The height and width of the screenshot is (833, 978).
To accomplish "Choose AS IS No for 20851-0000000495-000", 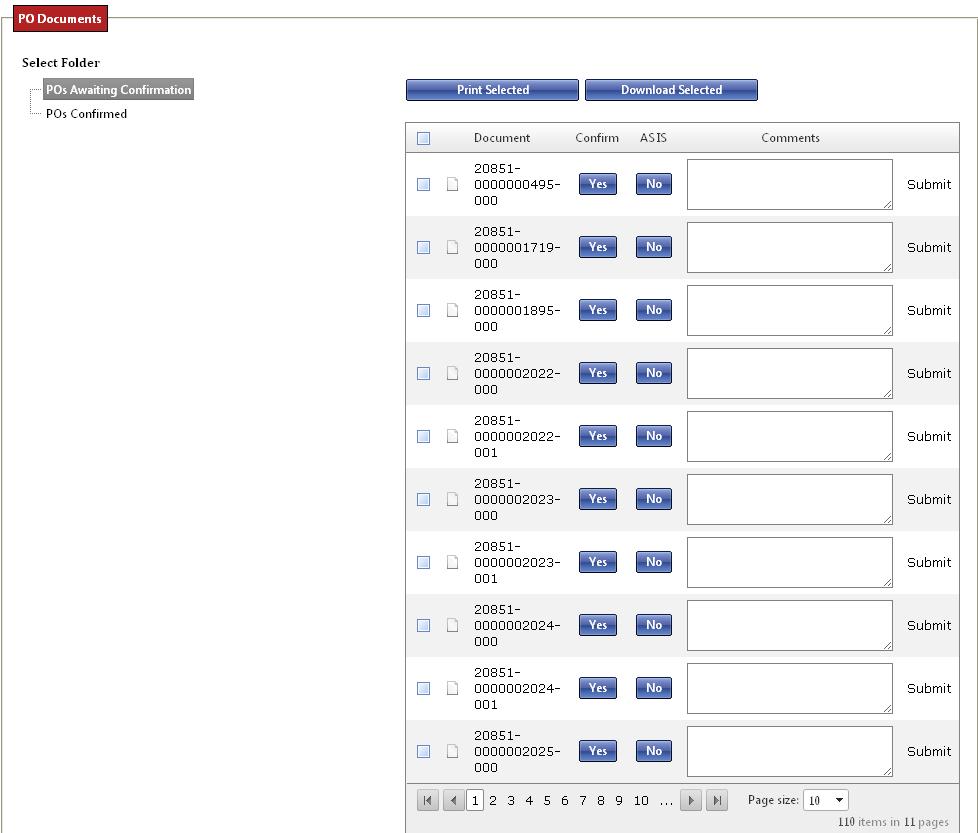I will [x=654, y=184].
